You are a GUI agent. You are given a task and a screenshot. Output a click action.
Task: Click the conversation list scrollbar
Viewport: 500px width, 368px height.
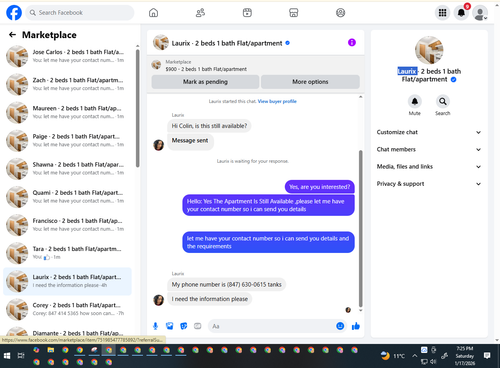[x=138, y=108]
